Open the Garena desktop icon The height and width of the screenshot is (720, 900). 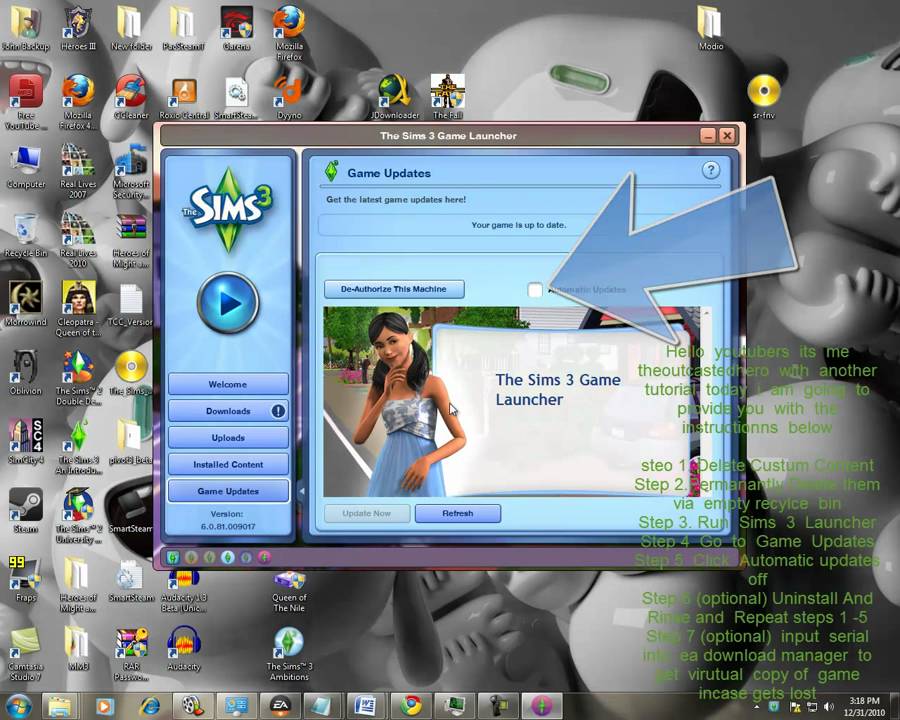click(x=236, y=29)
